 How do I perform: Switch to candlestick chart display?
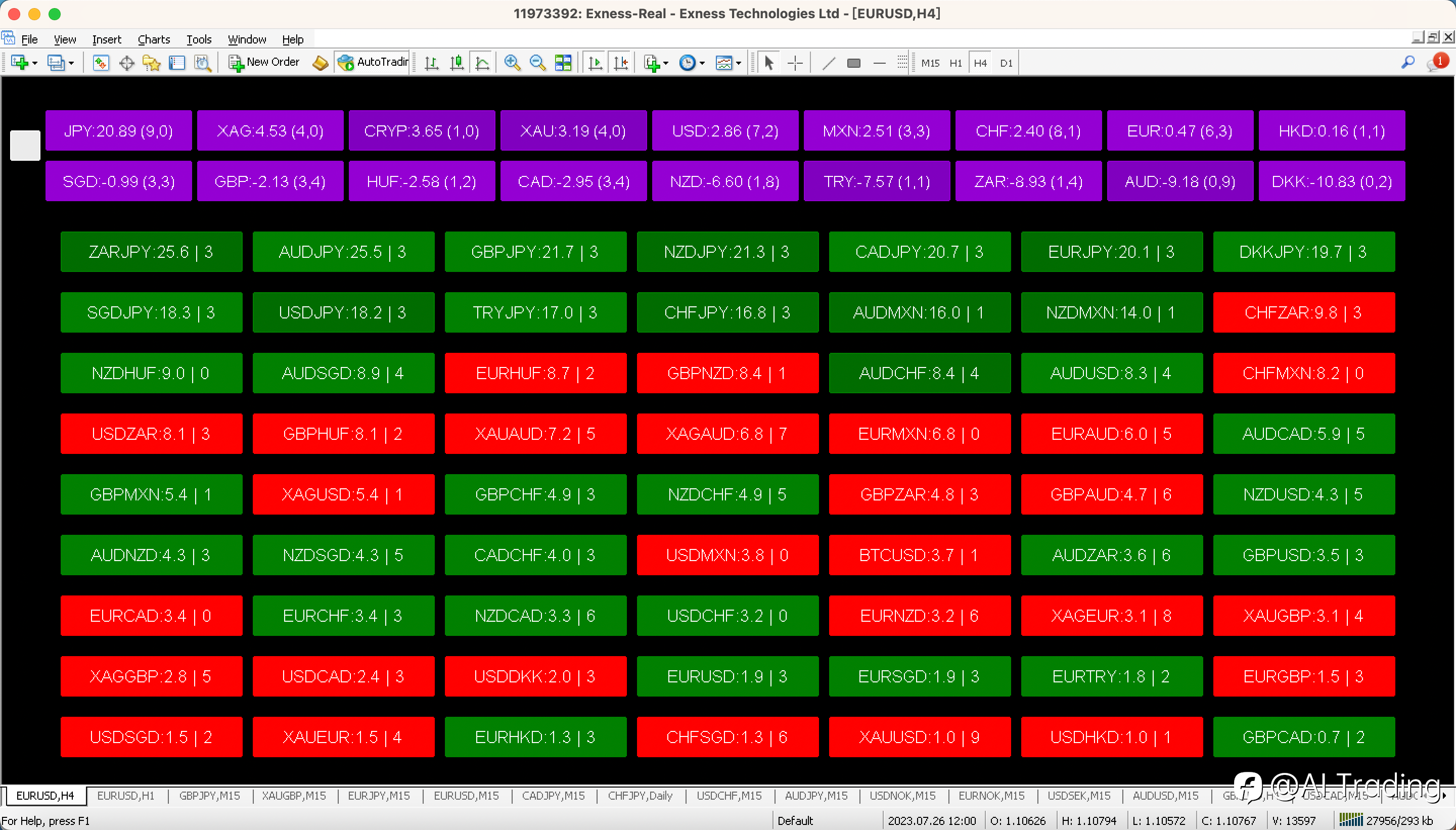(x=457, y=63)
